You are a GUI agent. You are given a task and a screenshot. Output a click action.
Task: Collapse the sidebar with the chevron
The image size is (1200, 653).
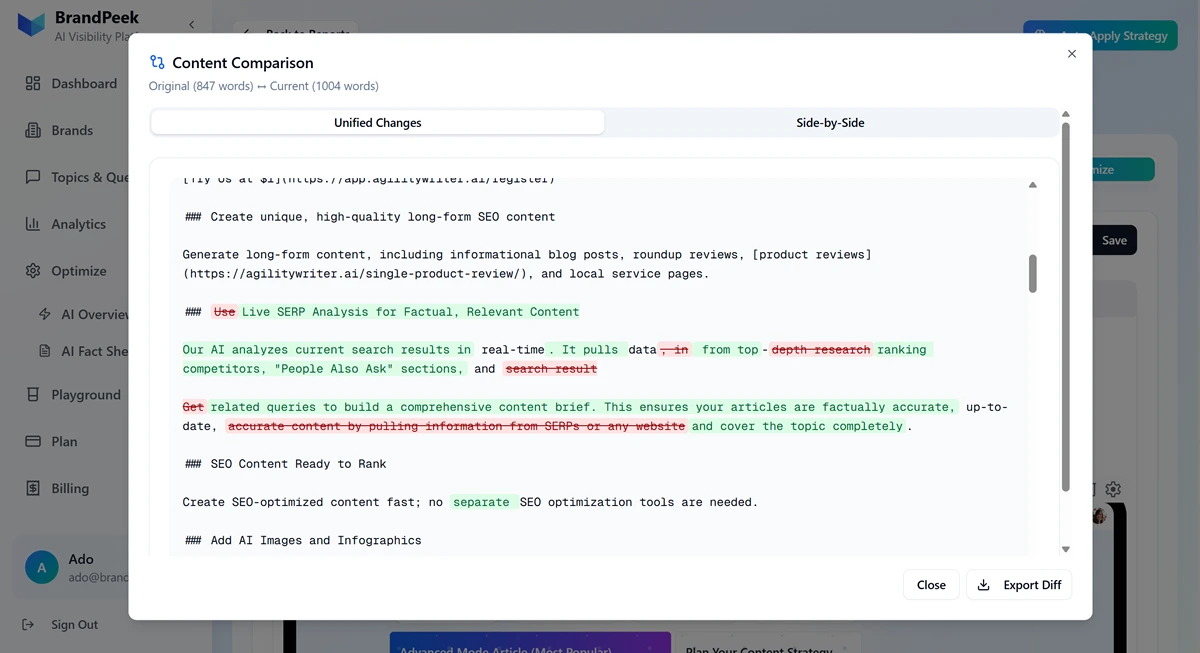coord(191,25)
